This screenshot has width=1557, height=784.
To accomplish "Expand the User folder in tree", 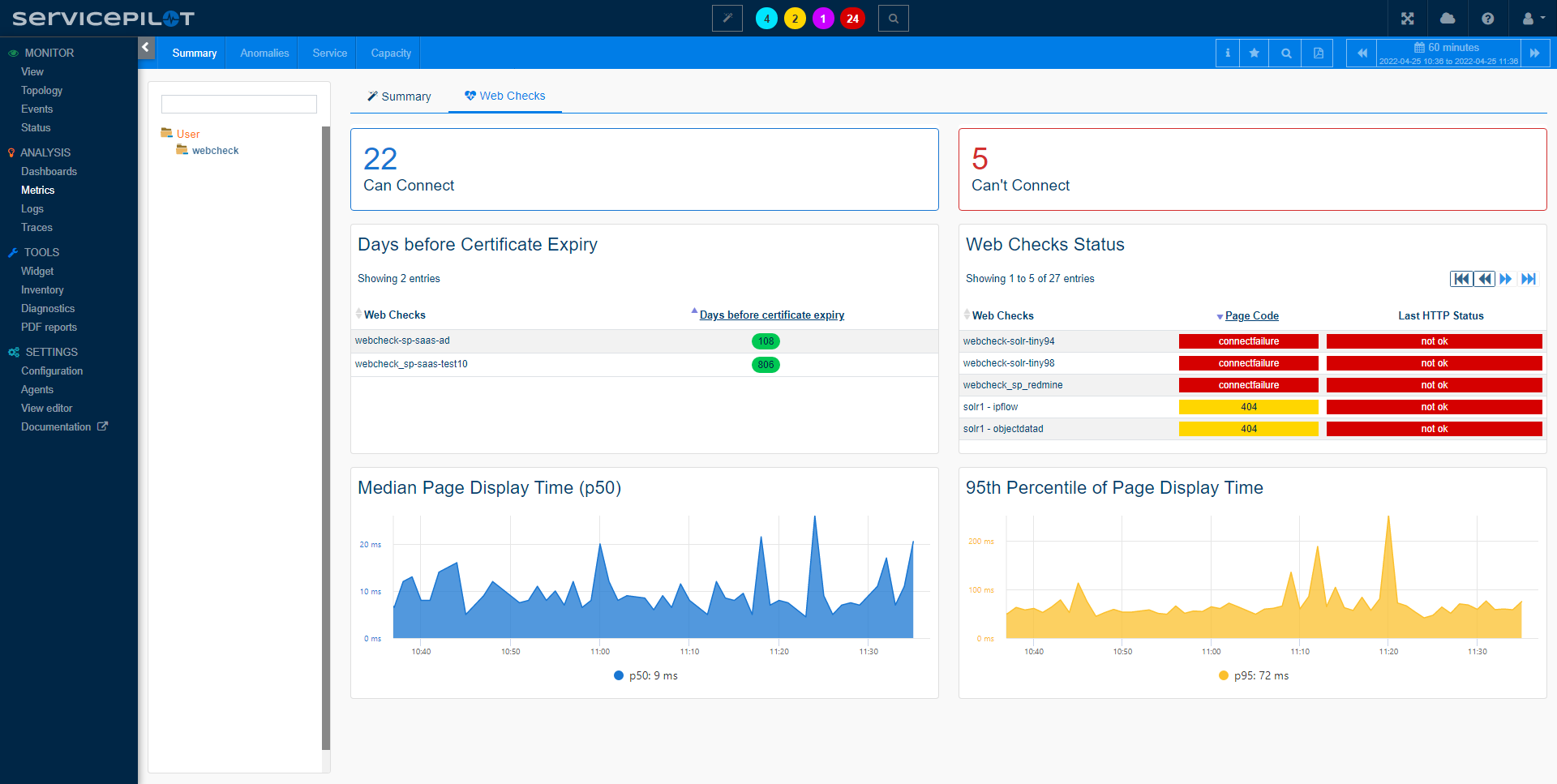I will [187, 134].
